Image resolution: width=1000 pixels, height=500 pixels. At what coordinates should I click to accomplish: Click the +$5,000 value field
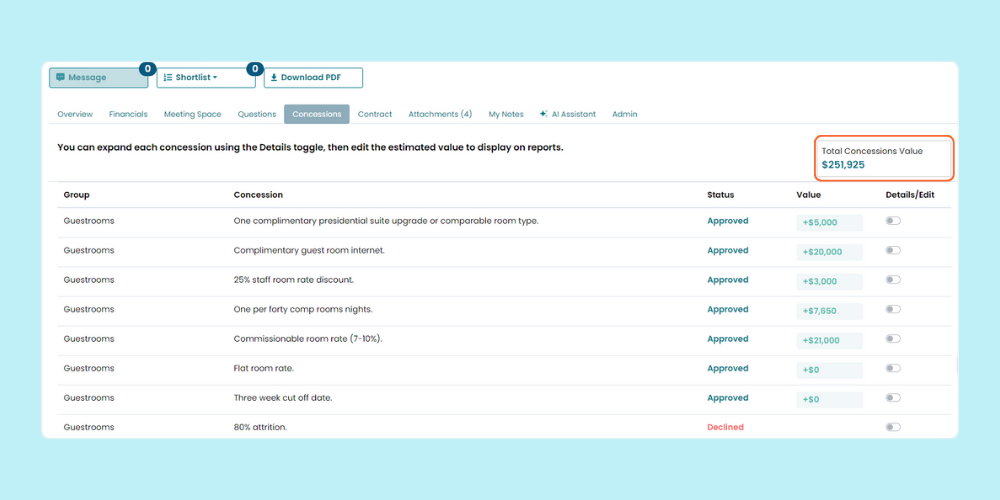[830, 223]
